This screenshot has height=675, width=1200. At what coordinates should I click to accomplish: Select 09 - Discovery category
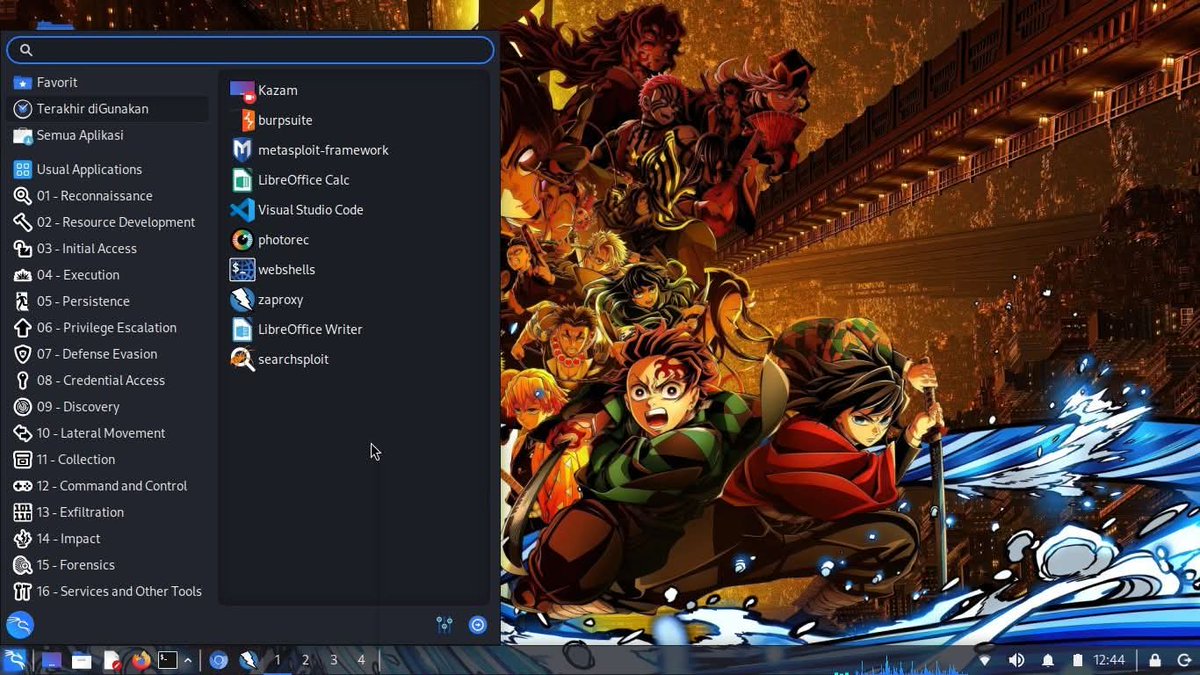click(x=109, y=407)
